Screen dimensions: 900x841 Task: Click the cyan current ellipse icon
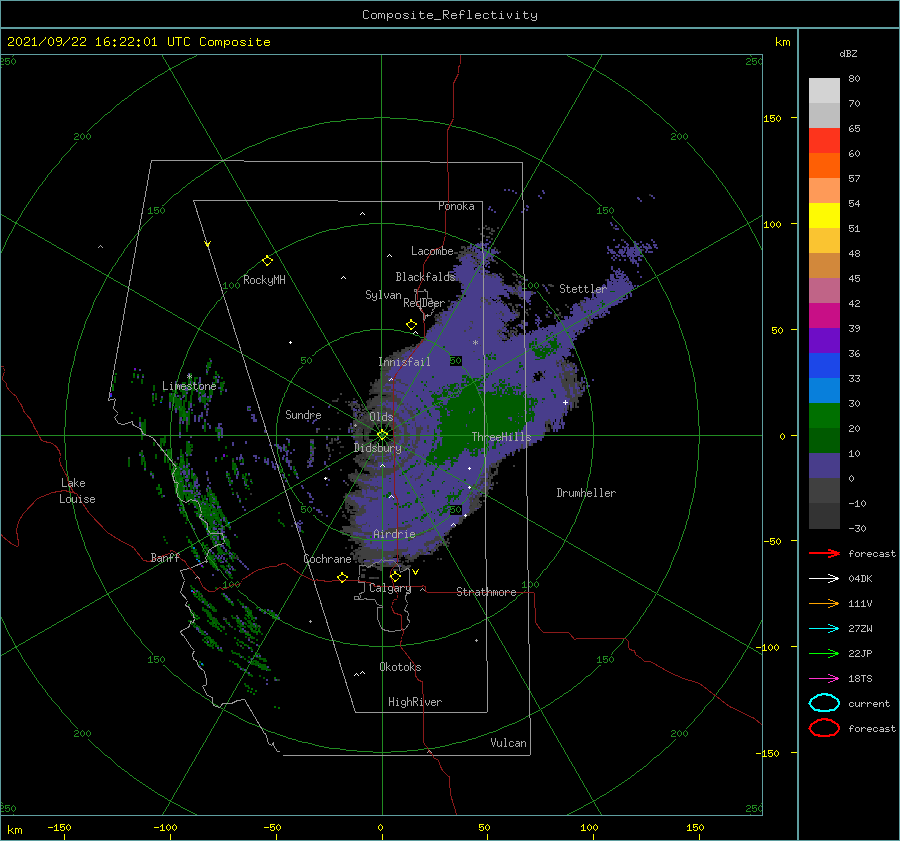[x=824, y=703]
